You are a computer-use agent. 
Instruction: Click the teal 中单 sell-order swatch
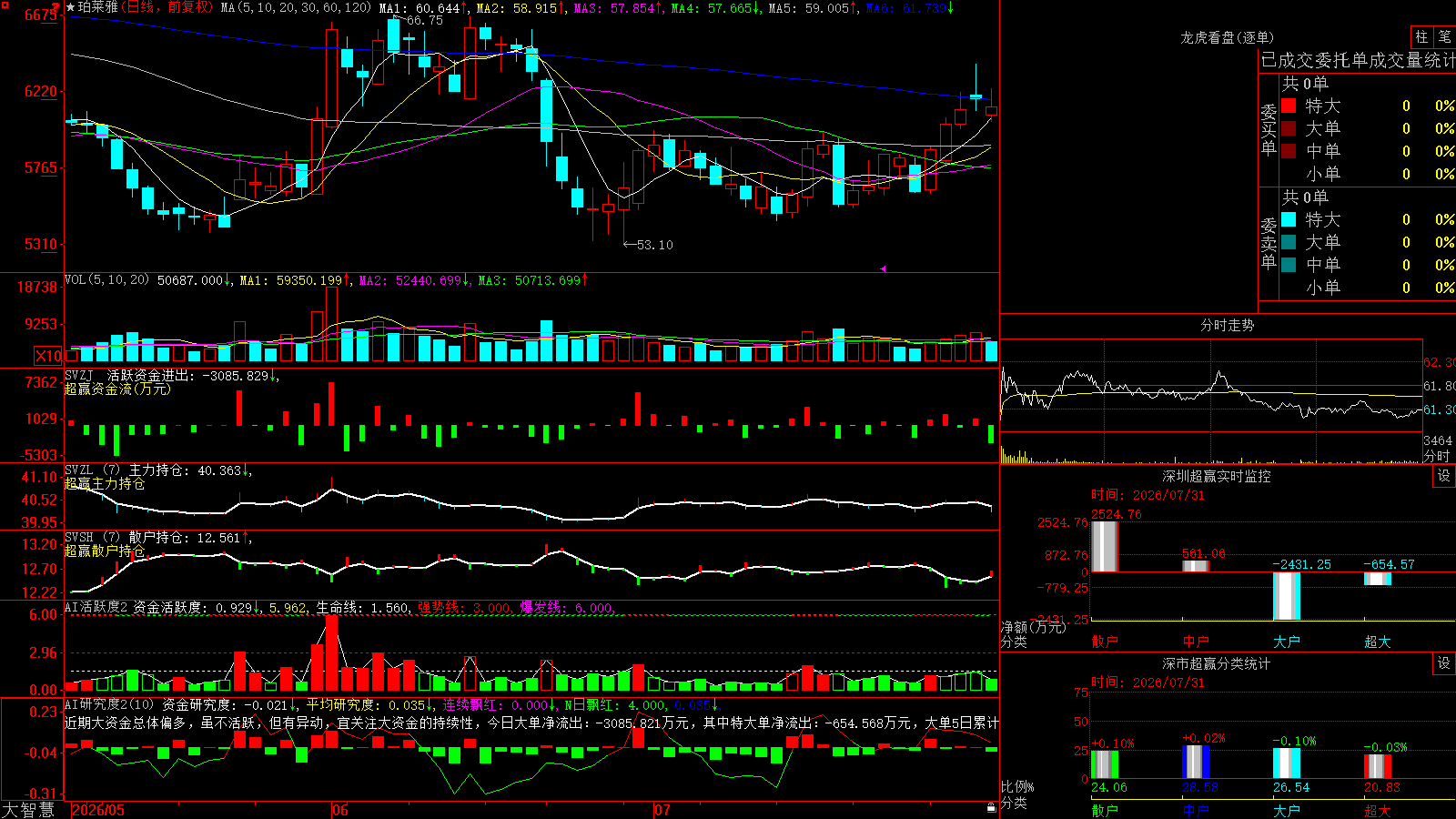[x=1289, y=265]
